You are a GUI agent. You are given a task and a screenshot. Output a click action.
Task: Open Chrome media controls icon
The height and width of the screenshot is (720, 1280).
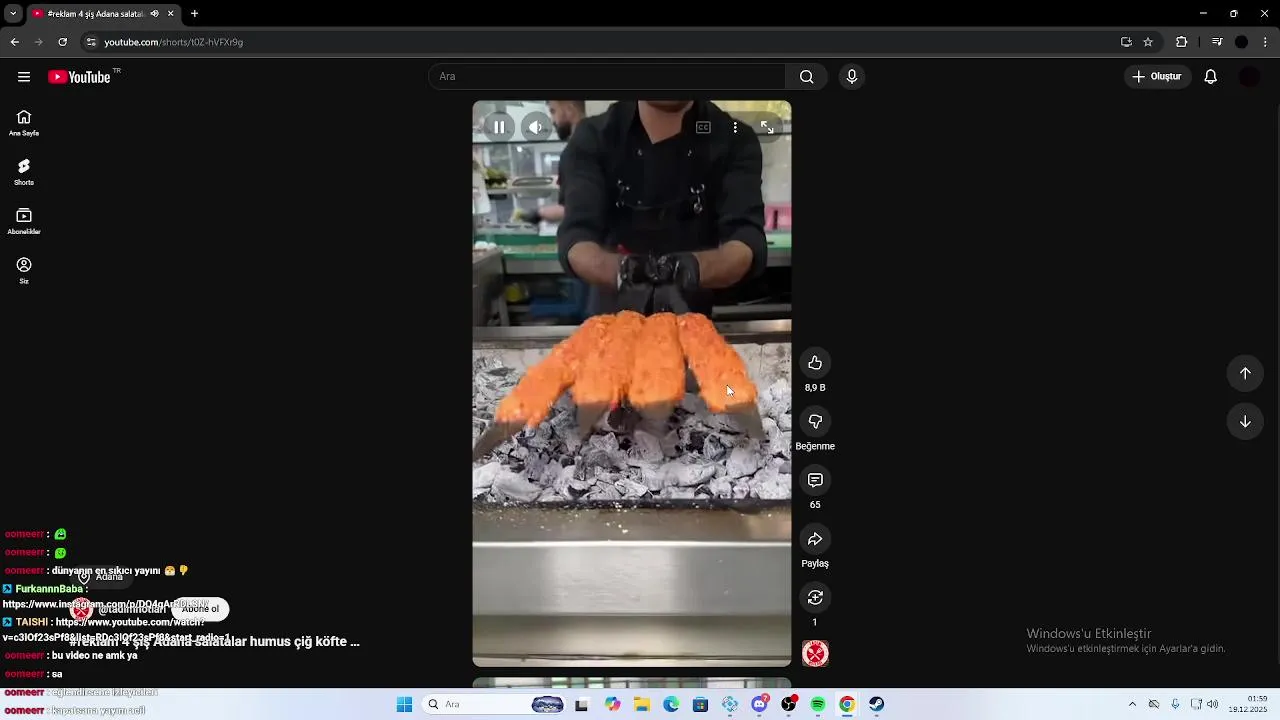pos(1217,42)
